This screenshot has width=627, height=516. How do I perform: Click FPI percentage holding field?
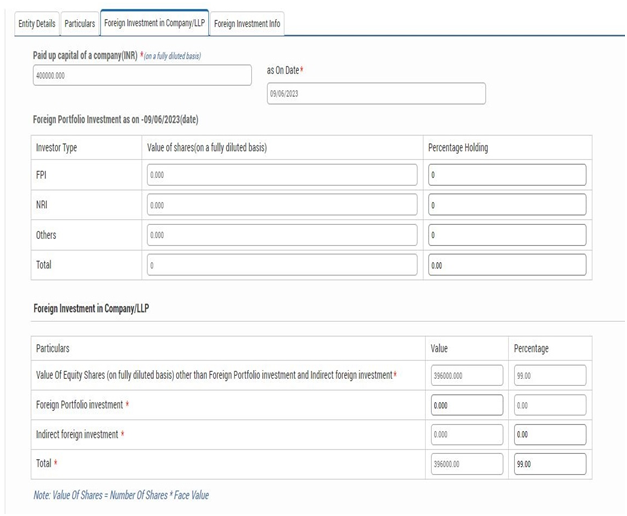click(x=506, y=175)
